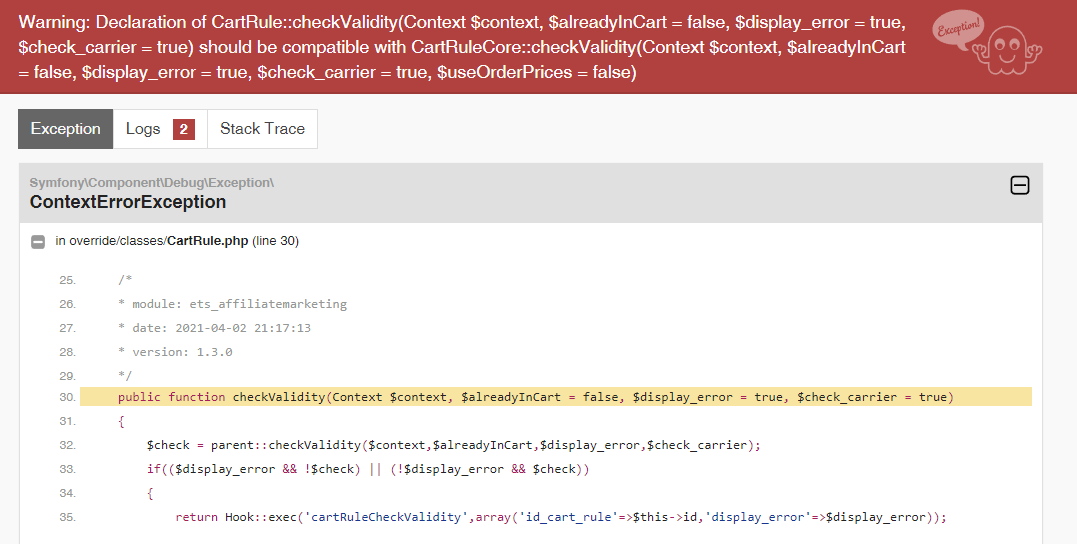Image resolution: width=1077 pixels, height=544 pixels.
Task: Click the ContextErrorException heading
Action: (128, 202)
